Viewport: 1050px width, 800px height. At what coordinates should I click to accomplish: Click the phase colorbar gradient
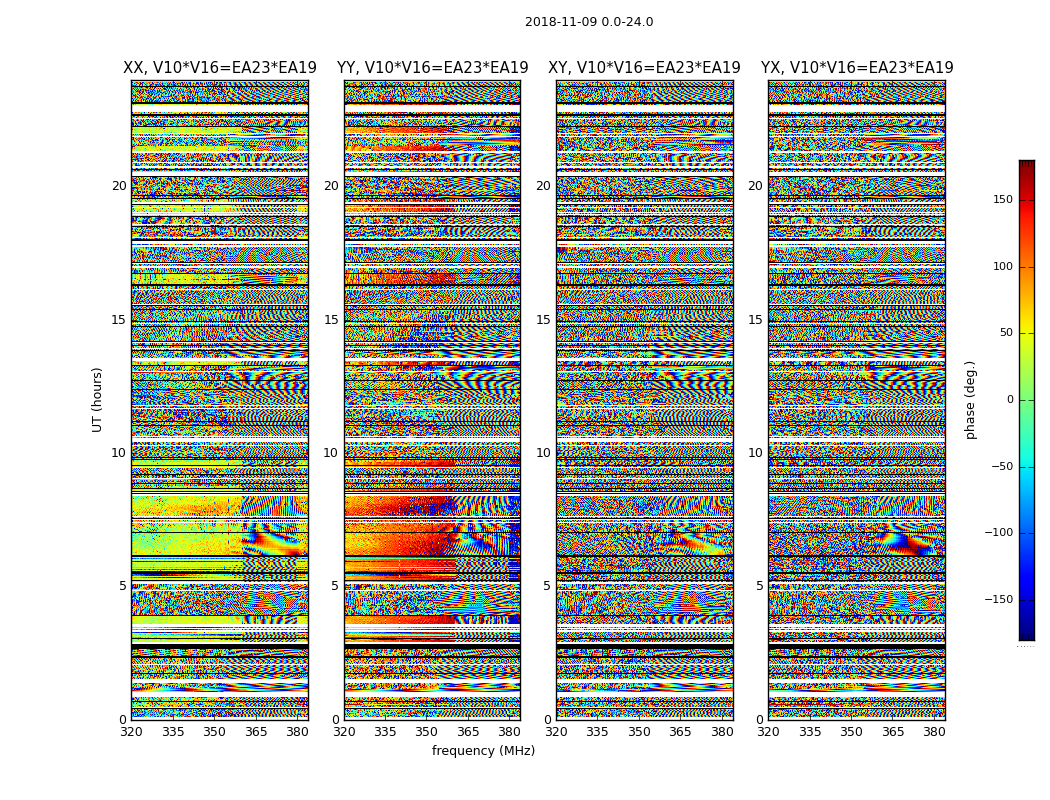1026,400
